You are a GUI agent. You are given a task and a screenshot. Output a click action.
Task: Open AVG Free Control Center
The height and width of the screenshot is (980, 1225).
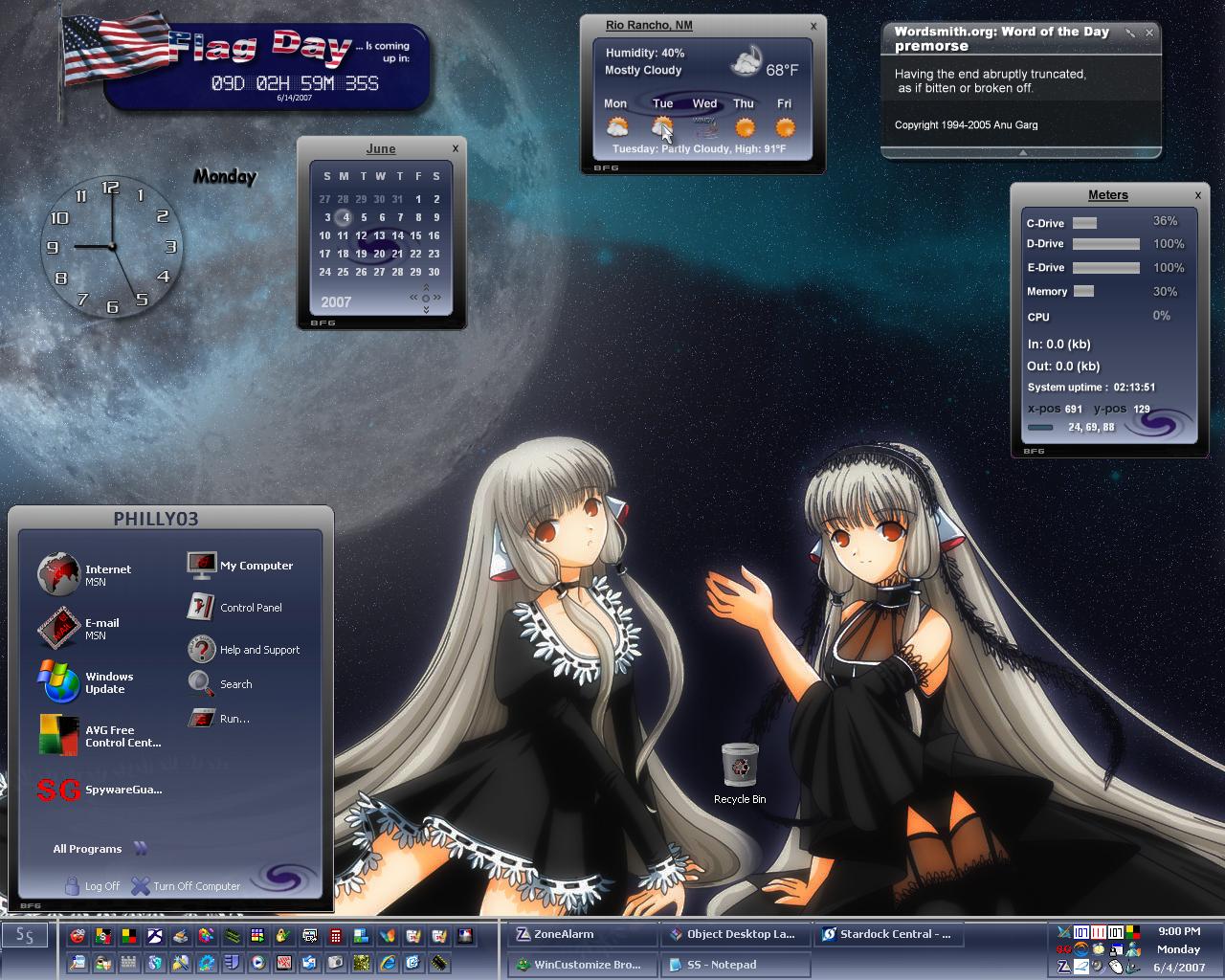[x=58, y=735]
